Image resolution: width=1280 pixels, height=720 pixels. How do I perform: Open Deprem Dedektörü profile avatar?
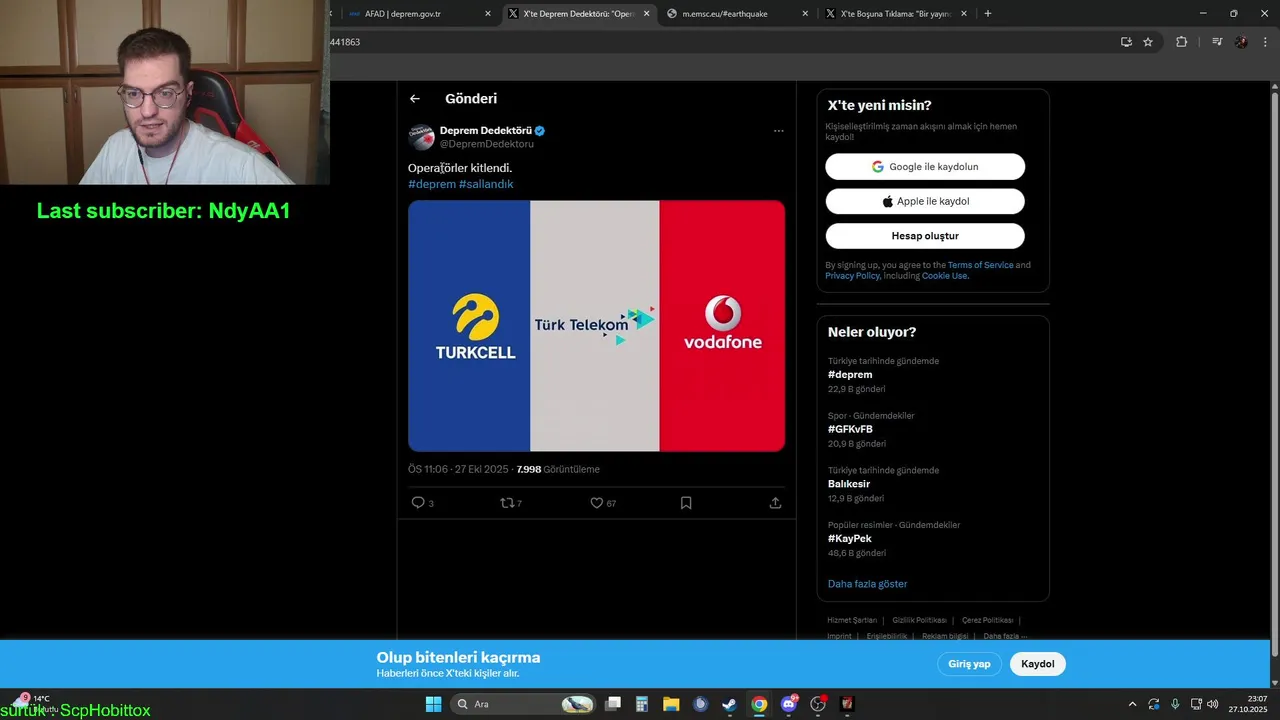coord(421,137)
